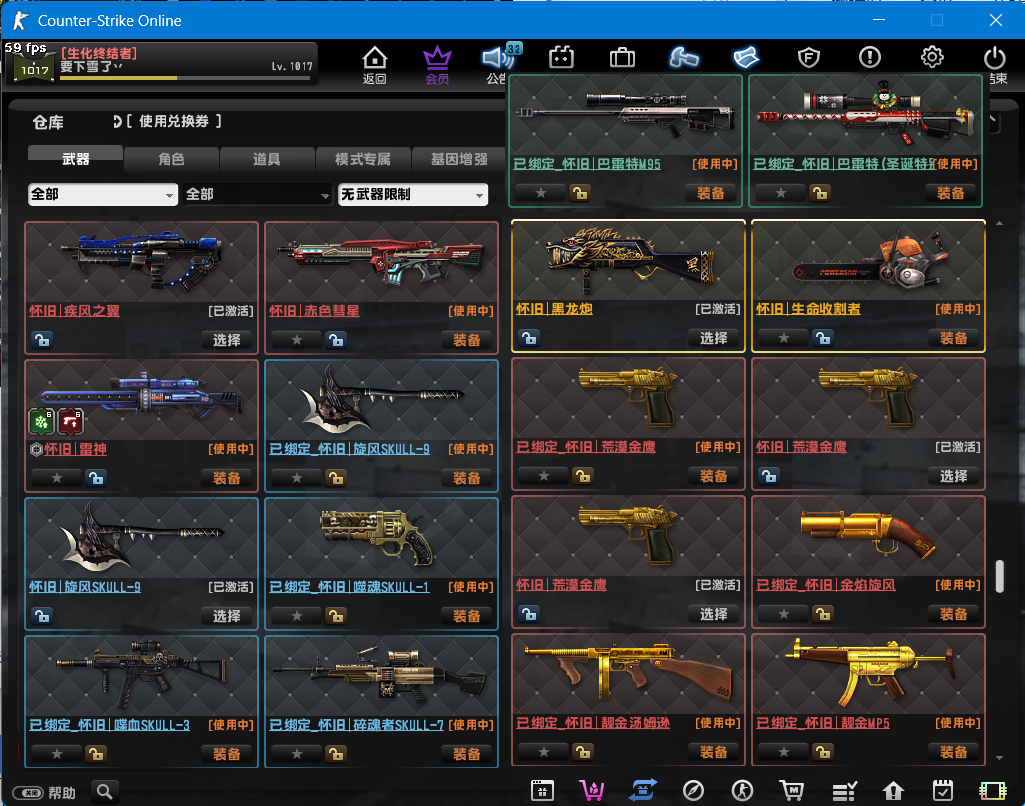Click the circled exclamation mark icon

(870, 58)
